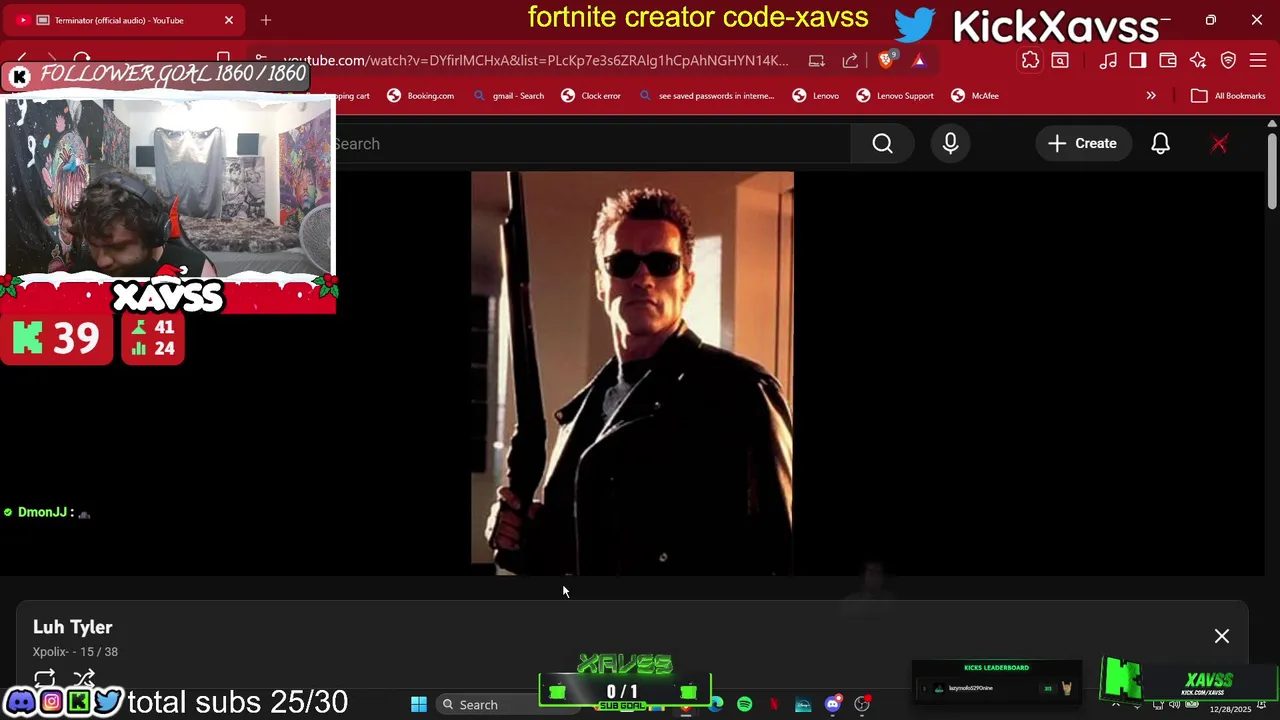Open gmail - Search bookmark
Screen dimensions: 1280x720
[x=509, y=96]
